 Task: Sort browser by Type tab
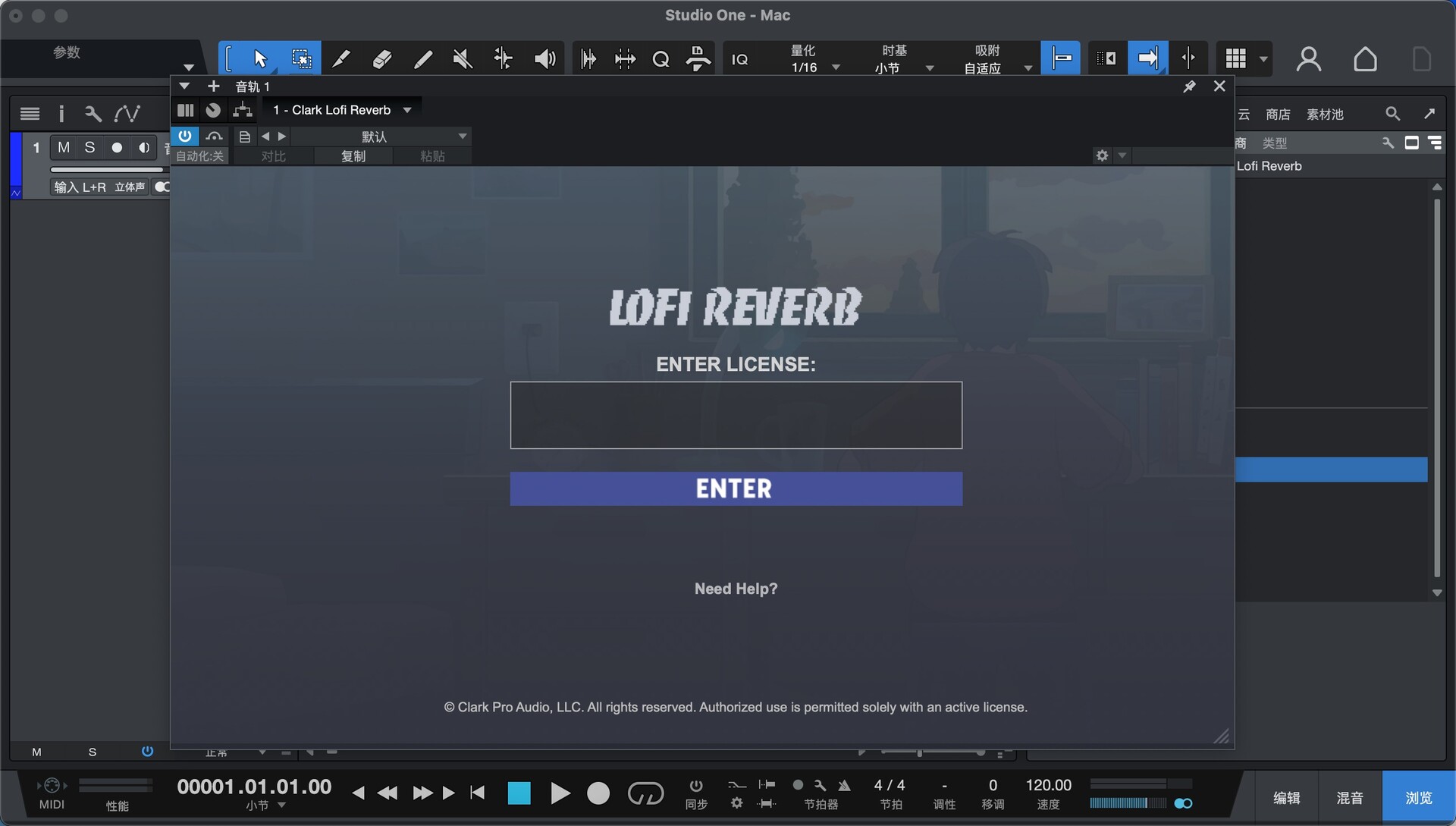coord(1274,143)
